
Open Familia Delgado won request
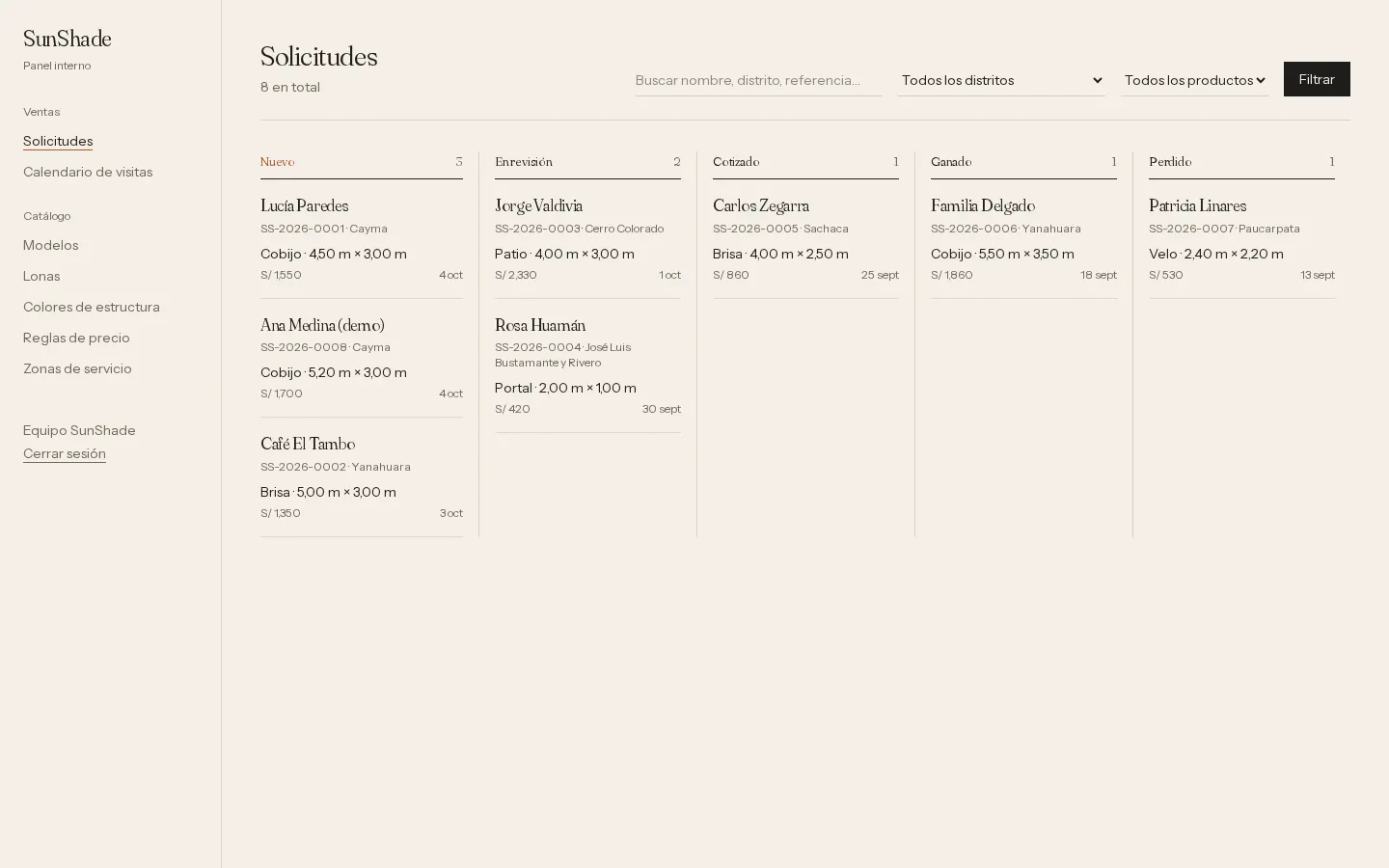[1023, 239]
